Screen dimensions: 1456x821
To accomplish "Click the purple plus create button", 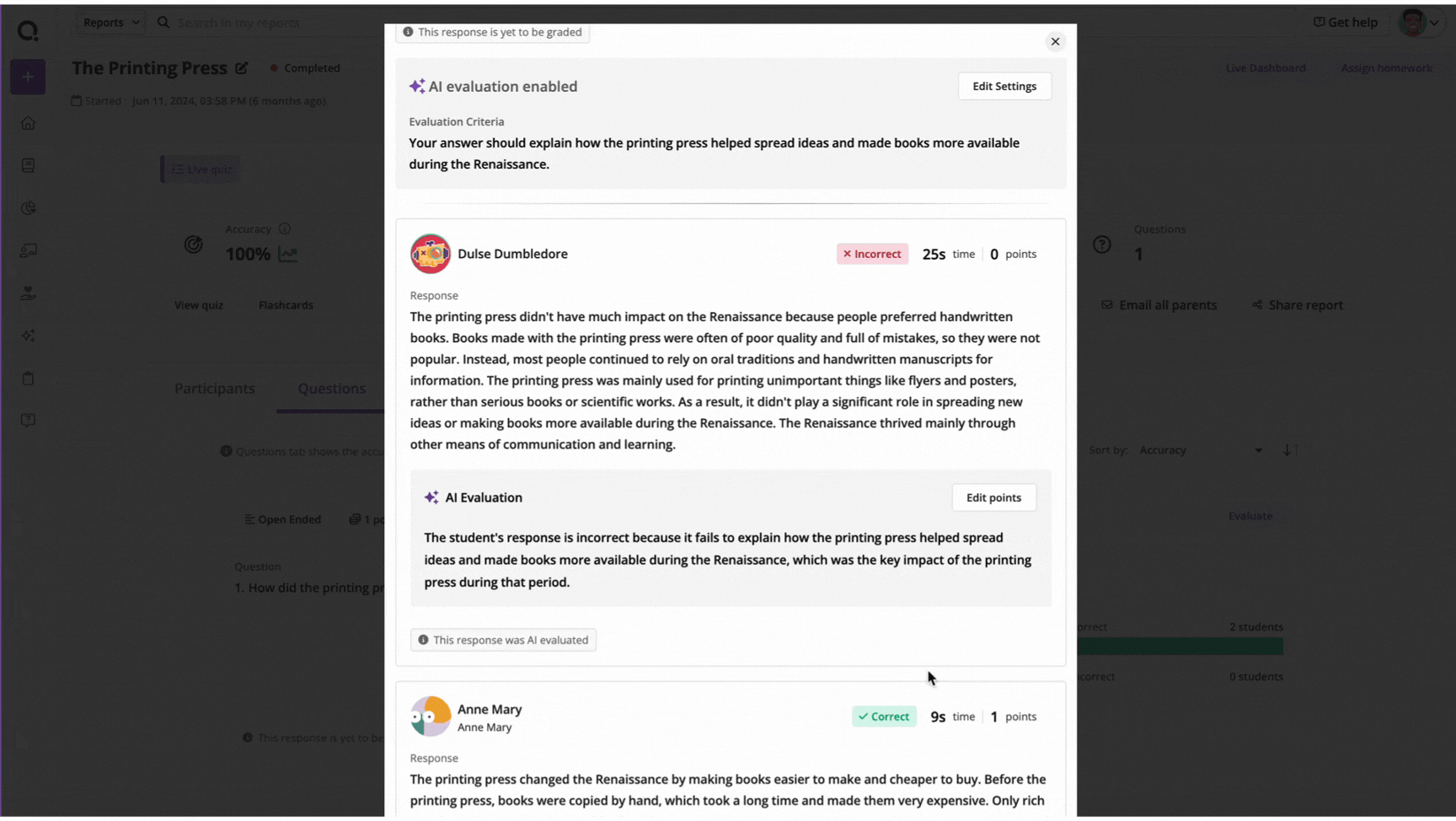I will click(x=28, y=77).
